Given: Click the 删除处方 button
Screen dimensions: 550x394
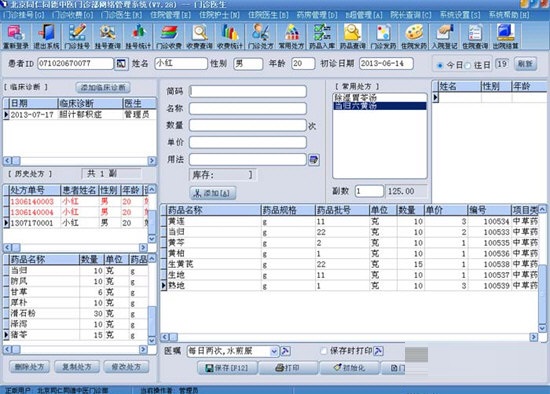Looking at the screenshot, I should 29,367.
